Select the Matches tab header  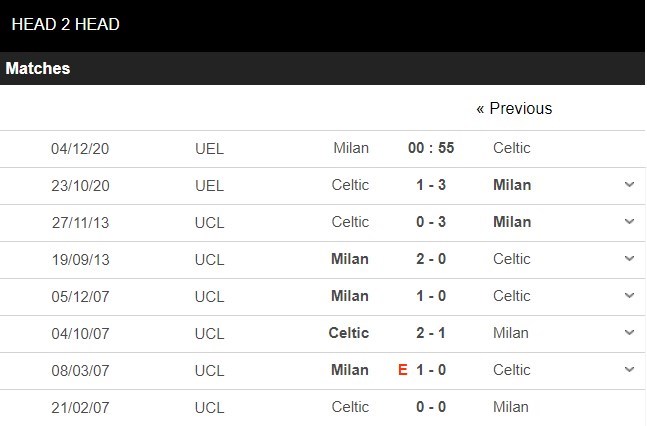(x=38, y=69)
